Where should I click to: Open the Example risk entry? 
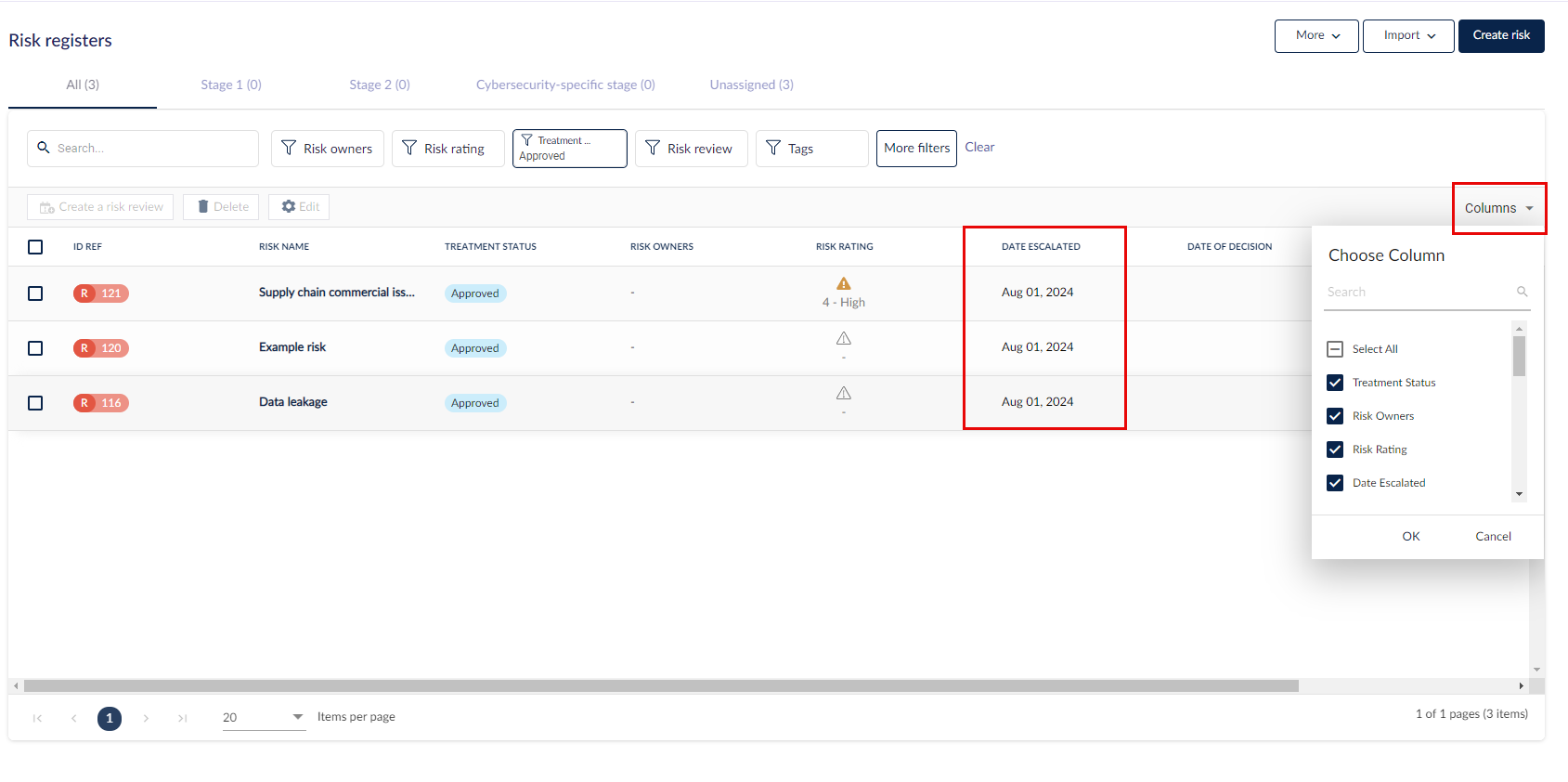click(x=292, y=347)
